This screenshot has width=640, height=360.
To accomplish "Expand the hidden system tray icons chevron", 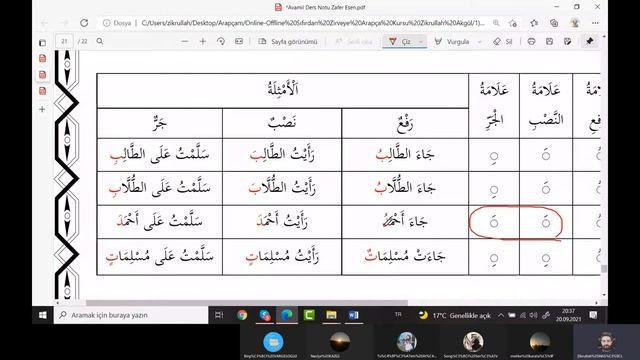I will pos(501,315).
